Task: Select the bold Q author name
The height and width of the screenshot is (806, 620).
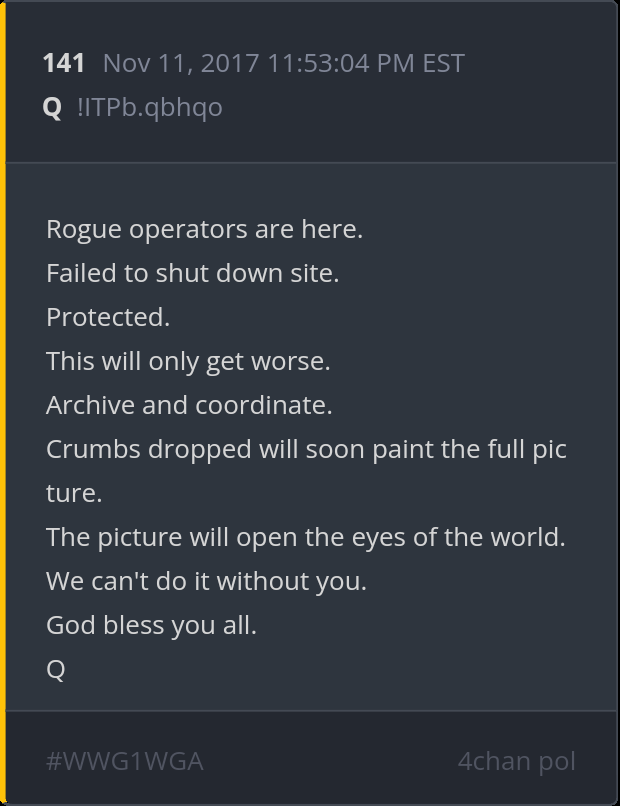Action: coord(52,106)
